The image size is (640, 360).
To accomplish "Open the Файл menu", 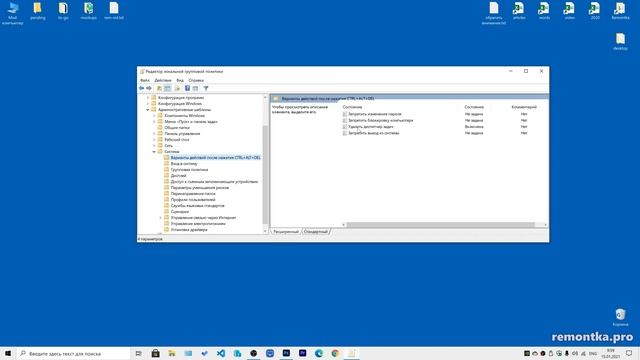I will 145,80.
